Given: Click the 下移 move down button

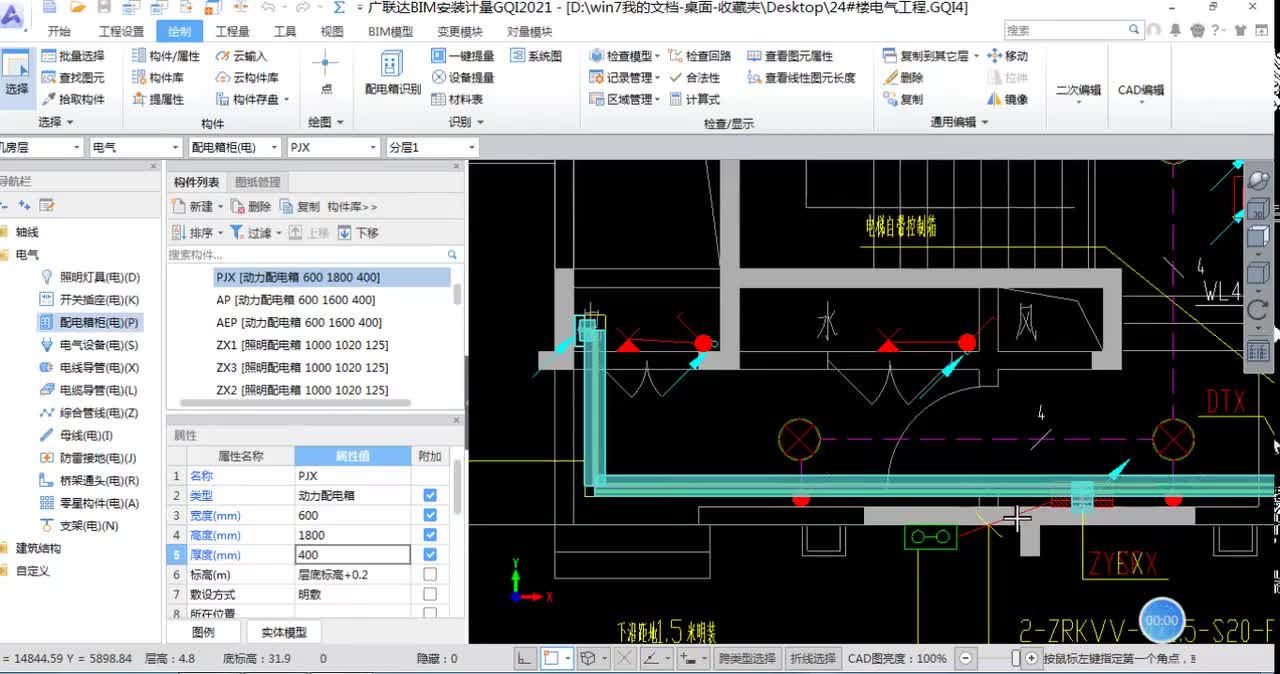Looking at the screenshot, I should coord(358,232).
